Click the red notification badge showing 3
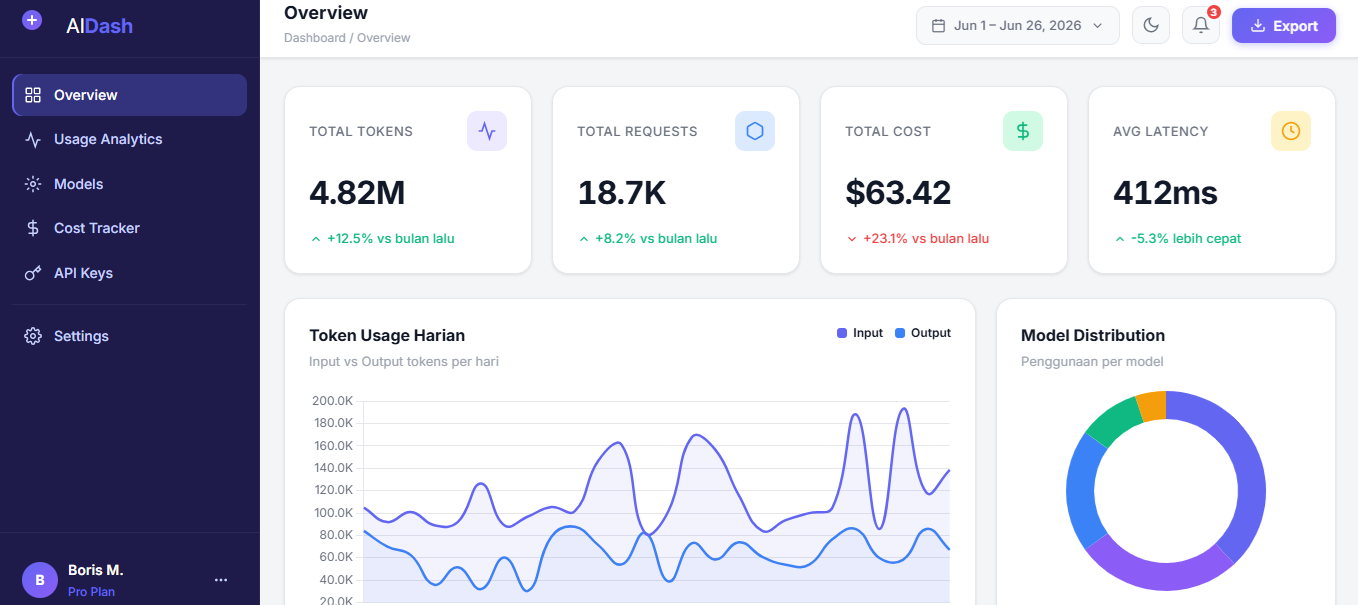Viewport: 1358px width, 605px height. 1213,12
